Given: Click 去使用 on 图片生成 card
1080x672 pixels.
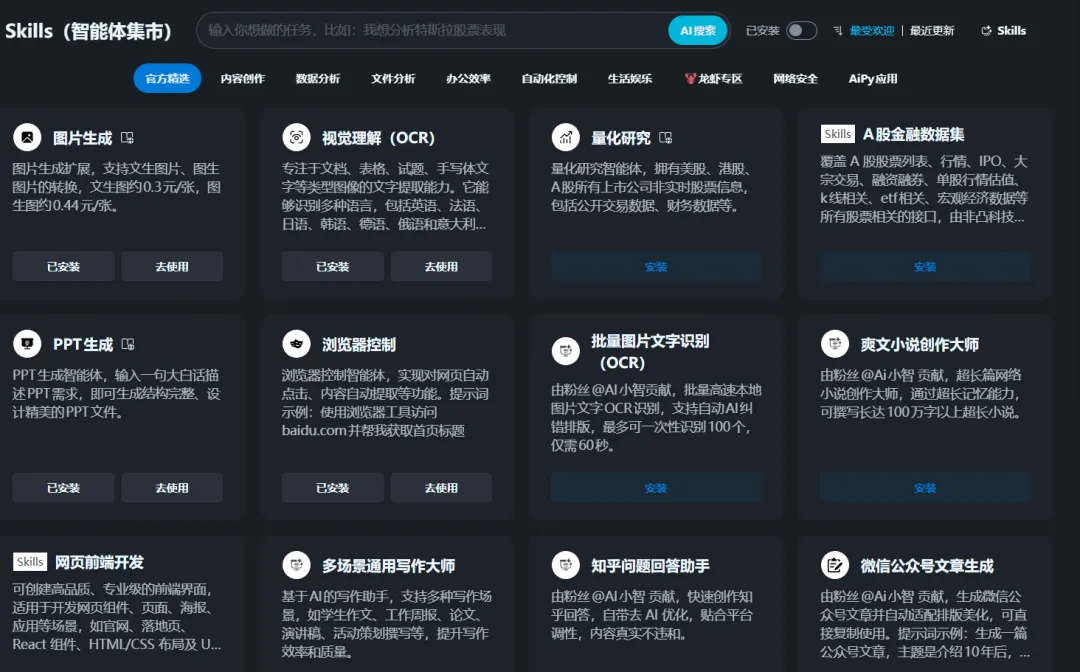Looking at the screenshot, I should pyautogui.click(x=172, y=266).
